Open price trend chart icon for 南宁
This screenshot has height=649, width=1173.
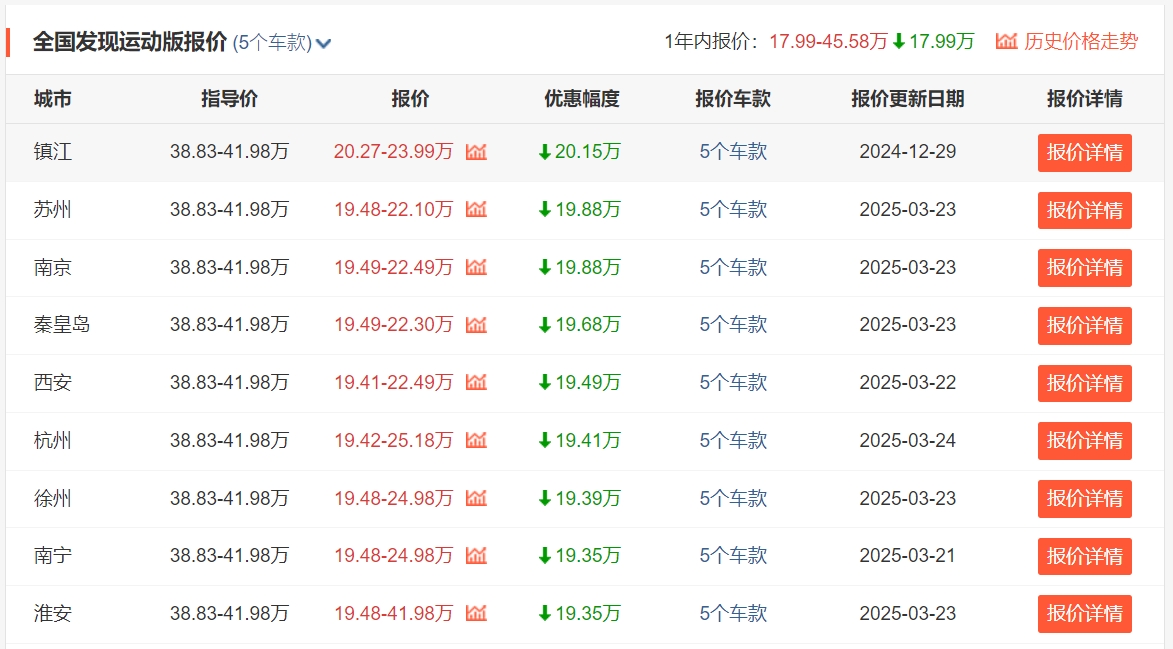point(476,556)
